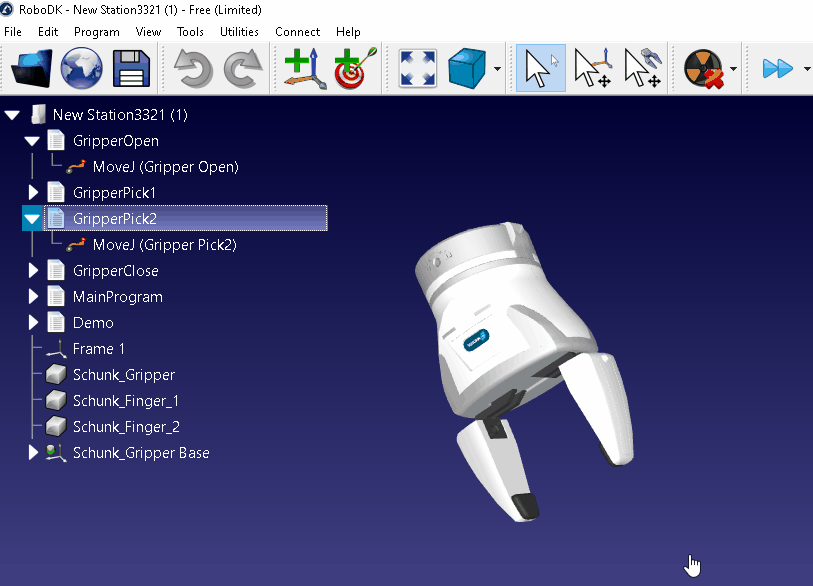The height and width of the screenshot is (586, 813).
Task: Open the Help menu
Action: point(348,32)
